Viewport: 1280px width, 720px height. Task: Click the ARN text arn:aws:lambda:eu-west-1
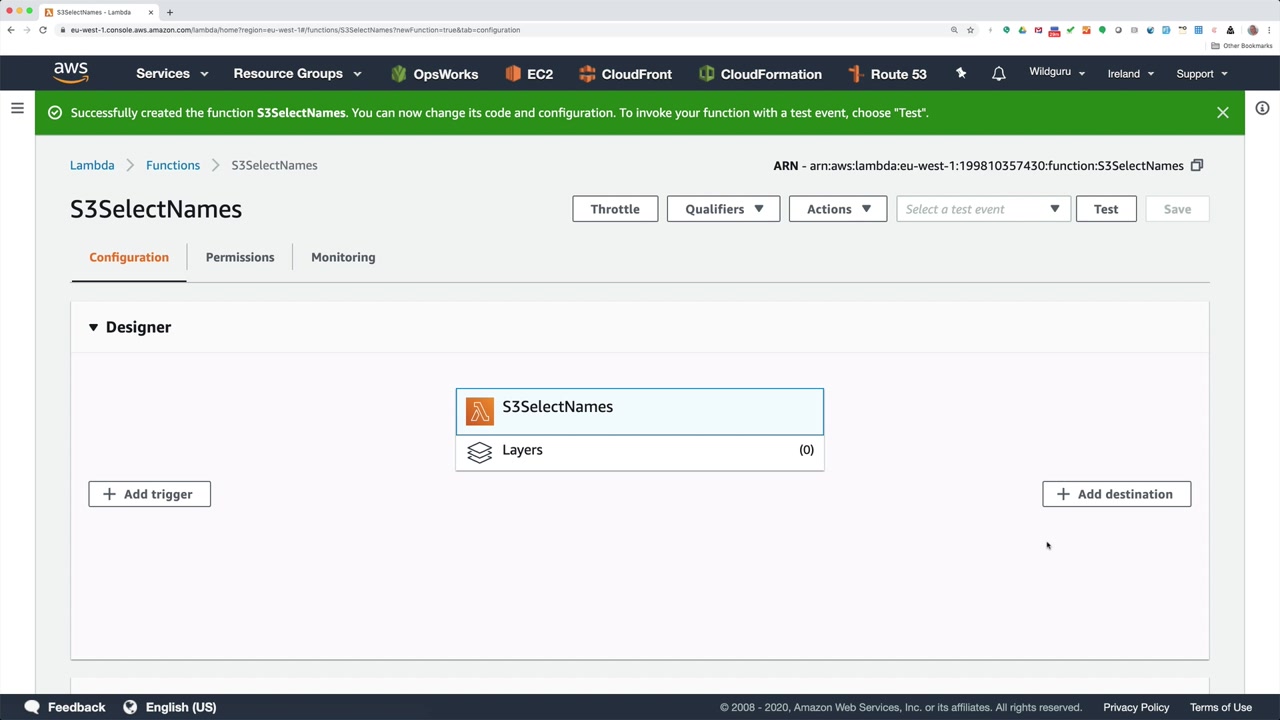click(997, 166)
